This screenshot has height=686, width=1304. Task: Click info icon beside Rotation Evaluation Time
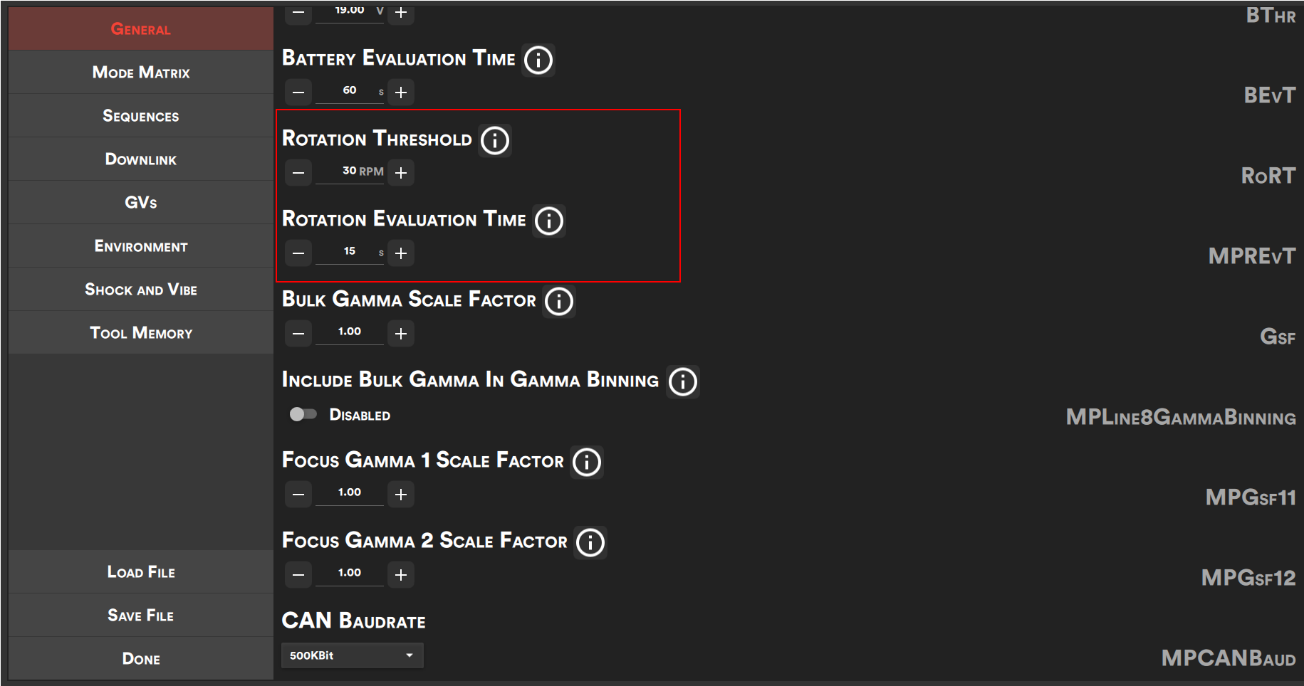point(549,221)
